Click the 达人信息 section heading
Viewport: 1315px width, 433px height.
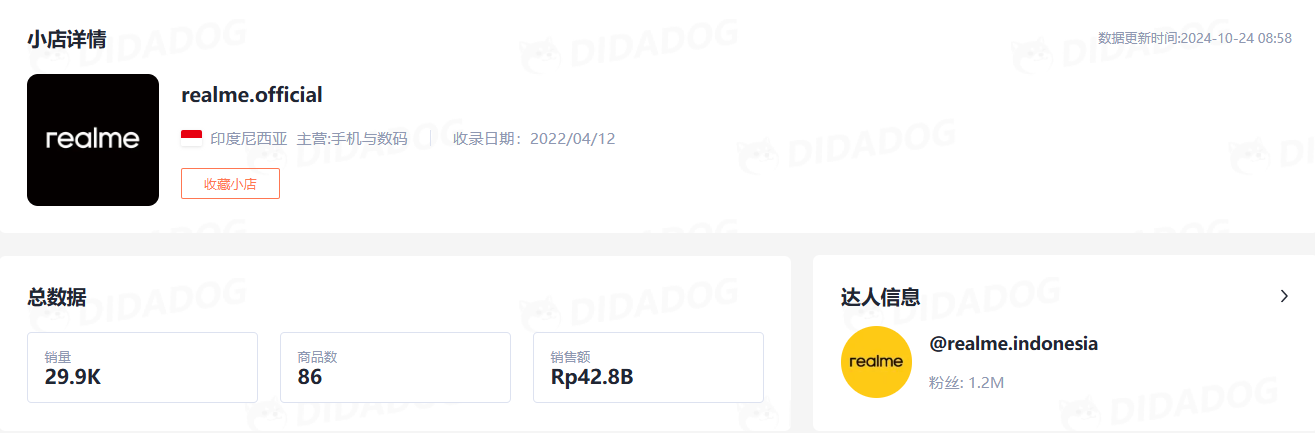pyautogui.click(x=881, y=297)
